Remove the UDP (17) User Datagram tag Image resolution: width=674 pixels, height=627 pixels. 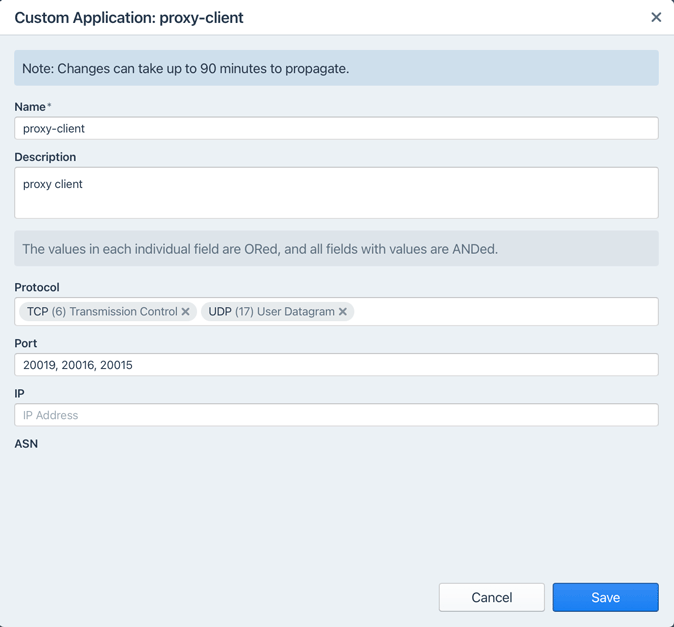(343, 312)
